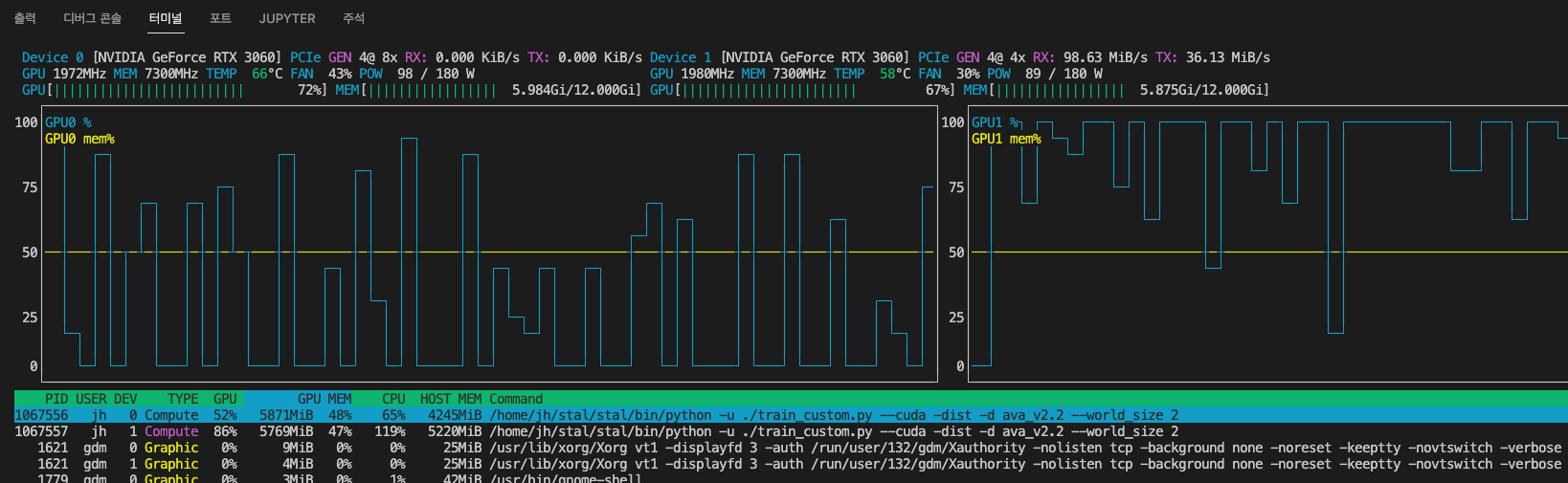Click the fan speed "30%" value
Image resolution: width=1568 pixels, height=483 pixels.
(968, 74)
